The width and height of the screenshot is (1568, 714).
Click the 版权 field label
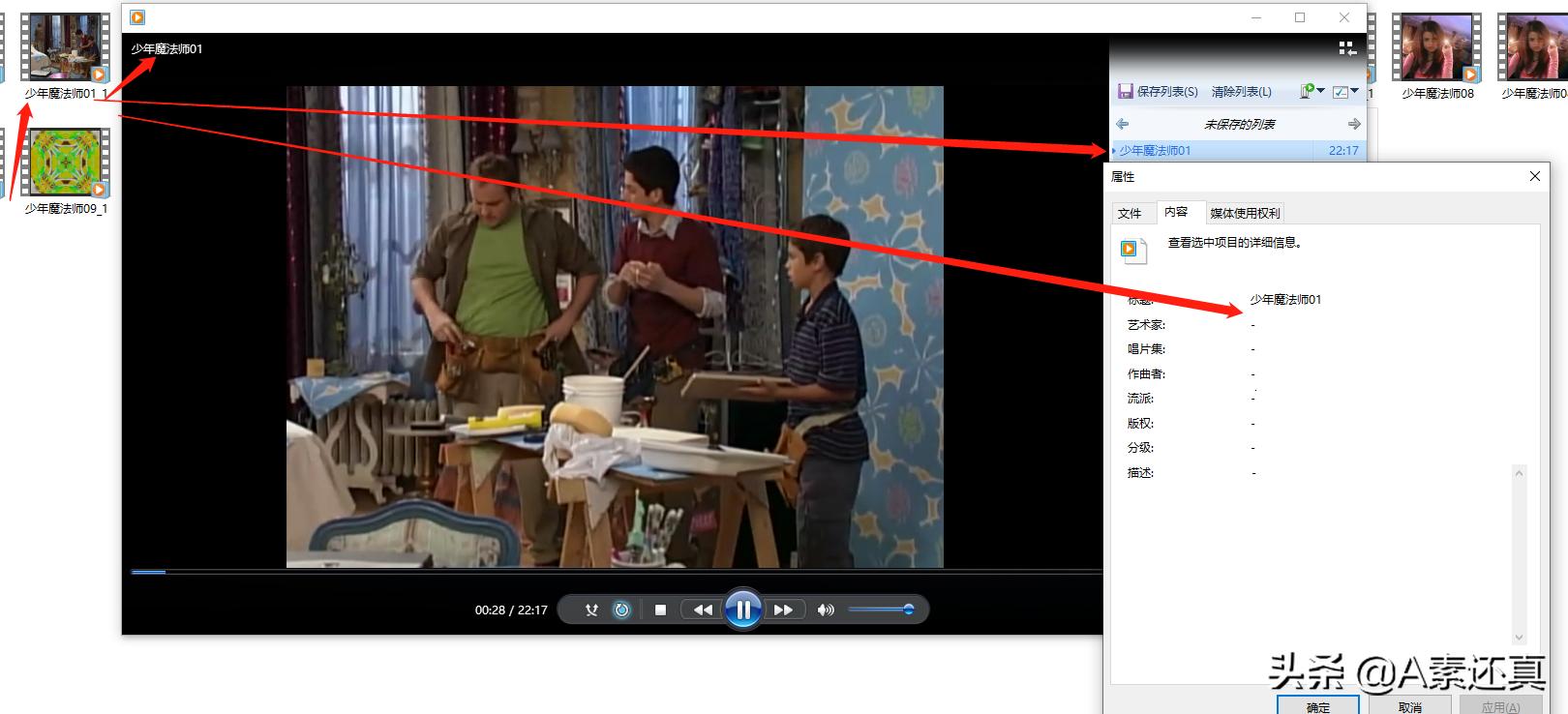(x=1140, y=424)
